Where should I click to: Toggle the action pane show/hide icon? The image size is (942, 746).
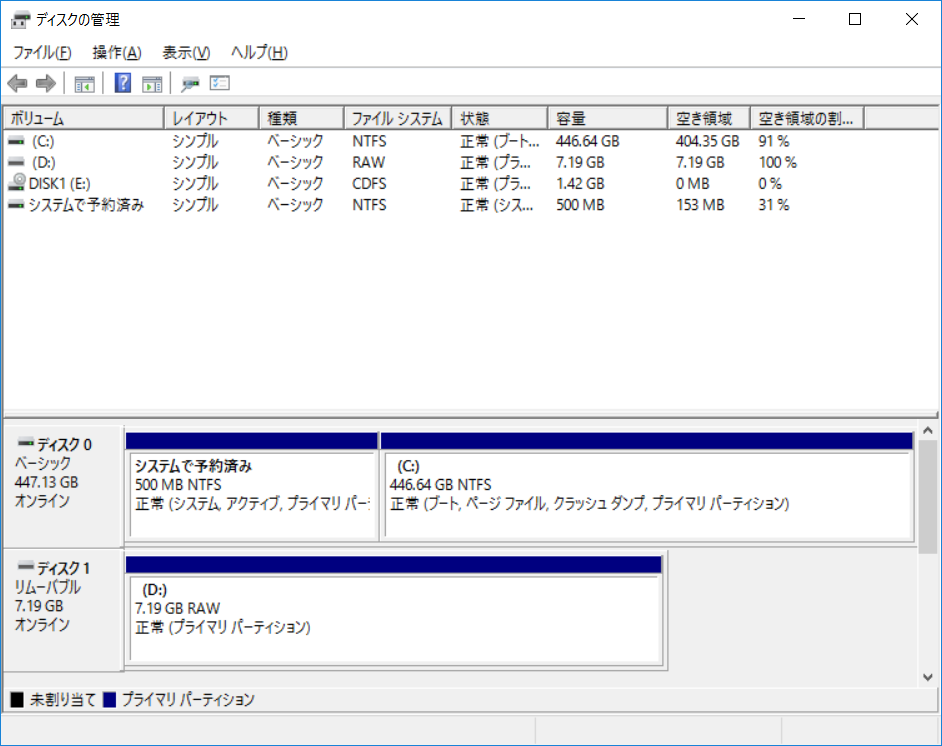(x=152, y=83)
